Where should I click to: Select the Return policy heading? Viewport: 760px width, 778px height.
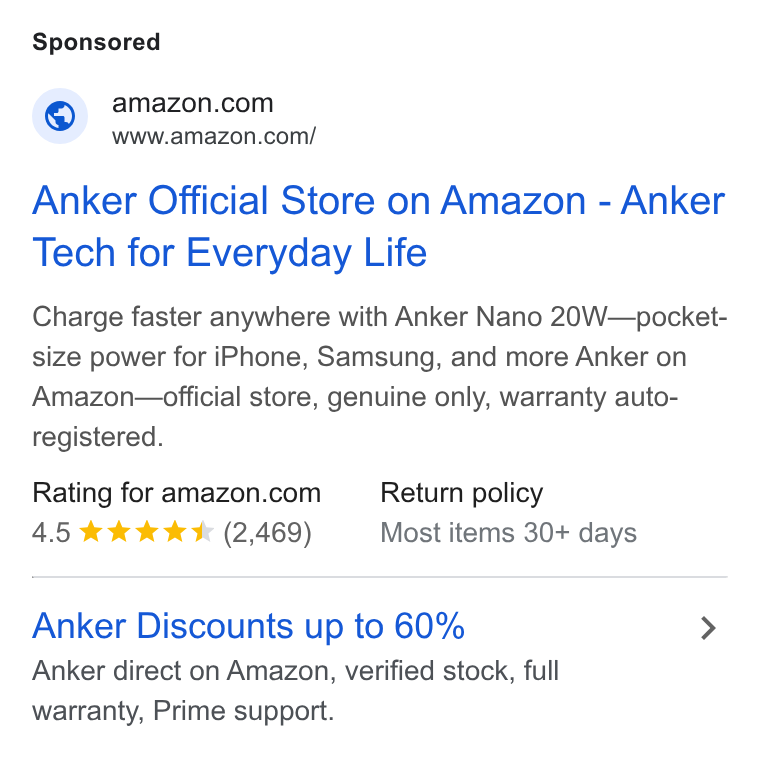(462, 493)
